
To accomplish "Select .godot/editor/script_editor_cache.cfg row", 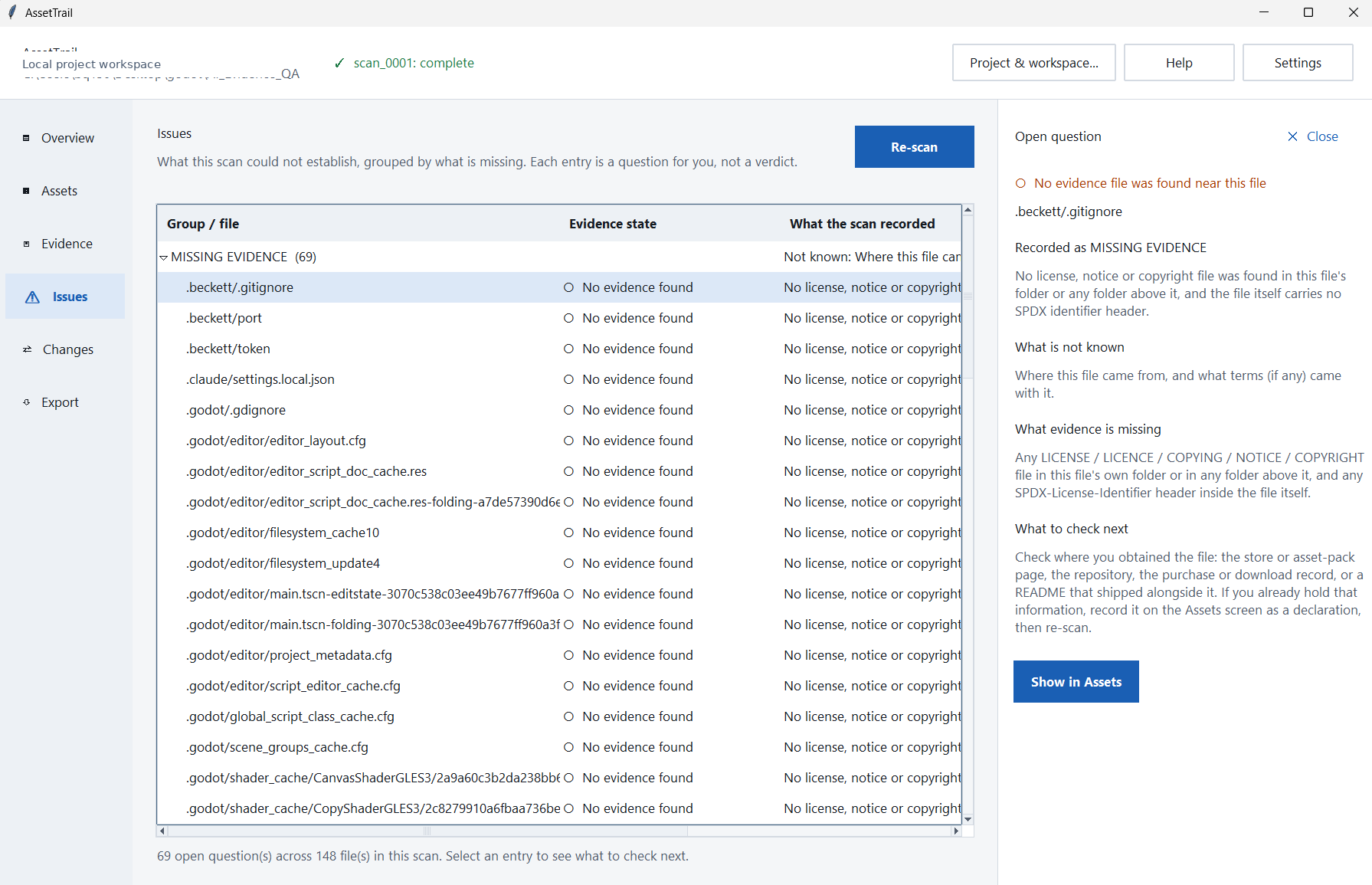I will [559, 686].
